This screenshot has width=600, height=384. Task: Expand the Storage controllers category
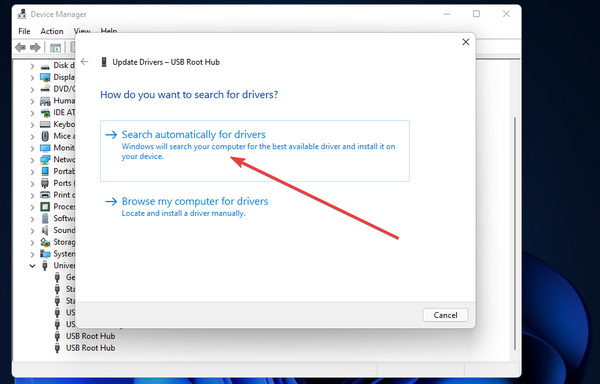(x=33, y=243)
